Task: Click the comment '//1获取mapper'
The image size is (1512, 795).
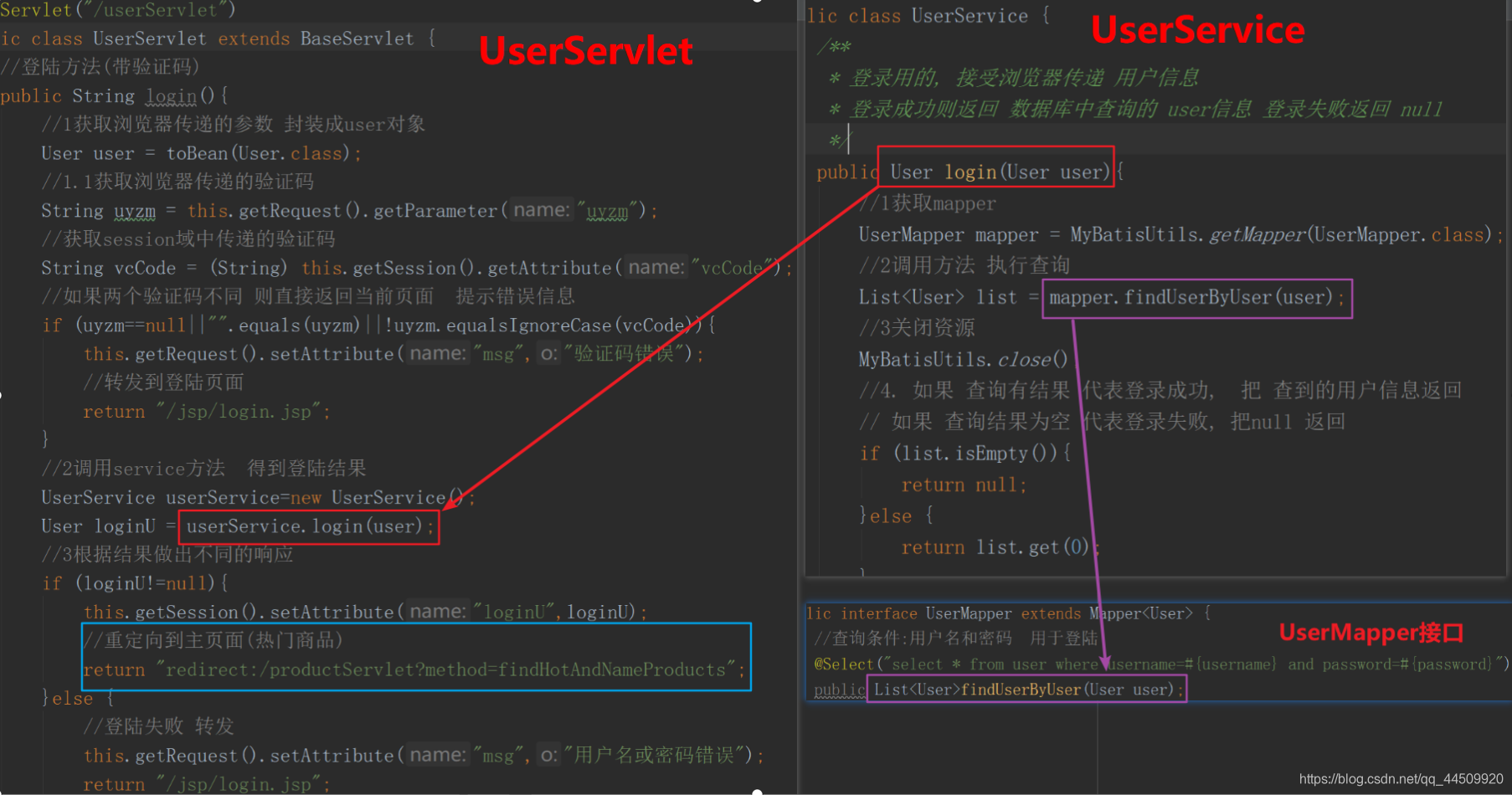Action: tap(928, 203)
